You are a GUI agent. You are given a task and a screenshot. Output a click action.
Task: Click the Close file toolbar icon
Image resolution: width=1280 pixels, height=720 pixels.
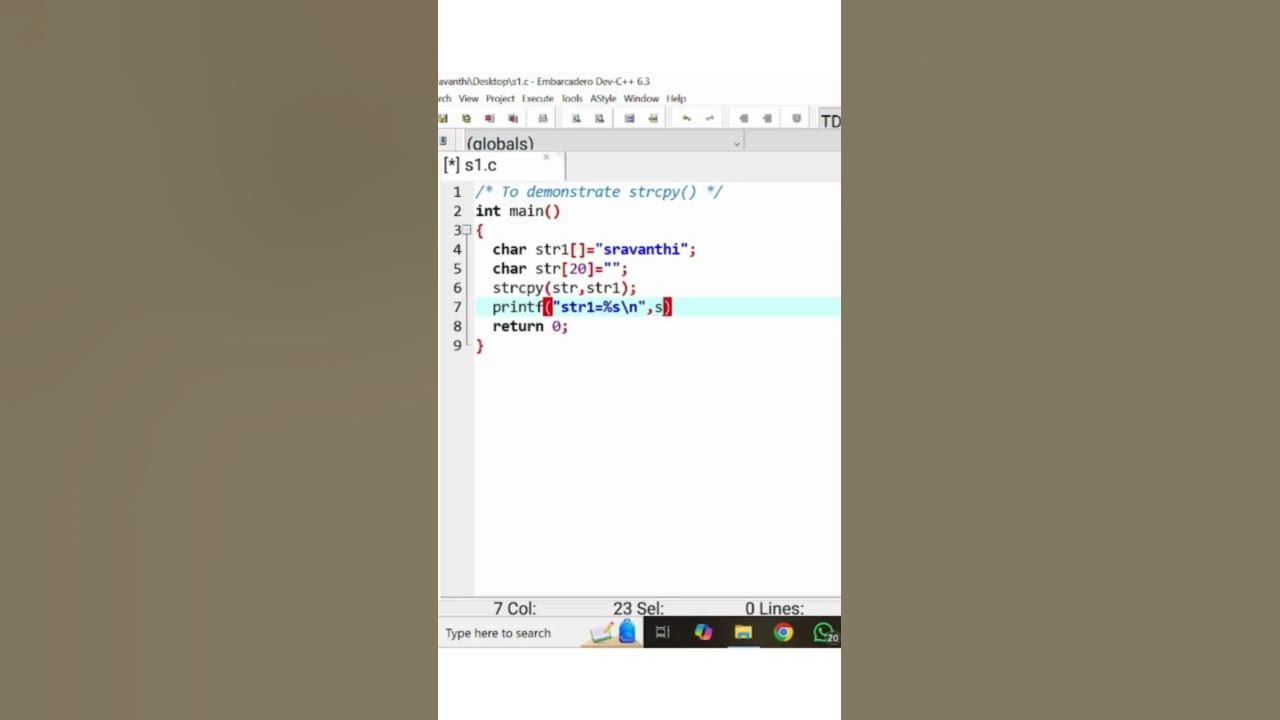click(489, 118)
